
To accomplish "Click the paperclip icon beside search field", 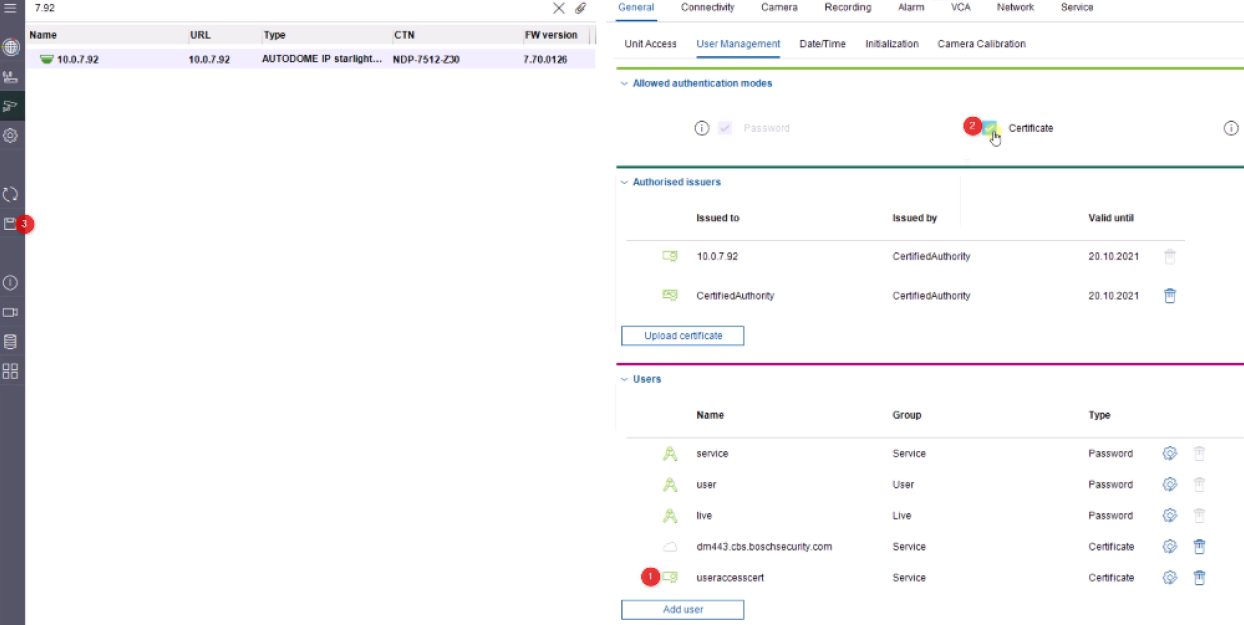I will pyautogui.click(x=581, y=8).
